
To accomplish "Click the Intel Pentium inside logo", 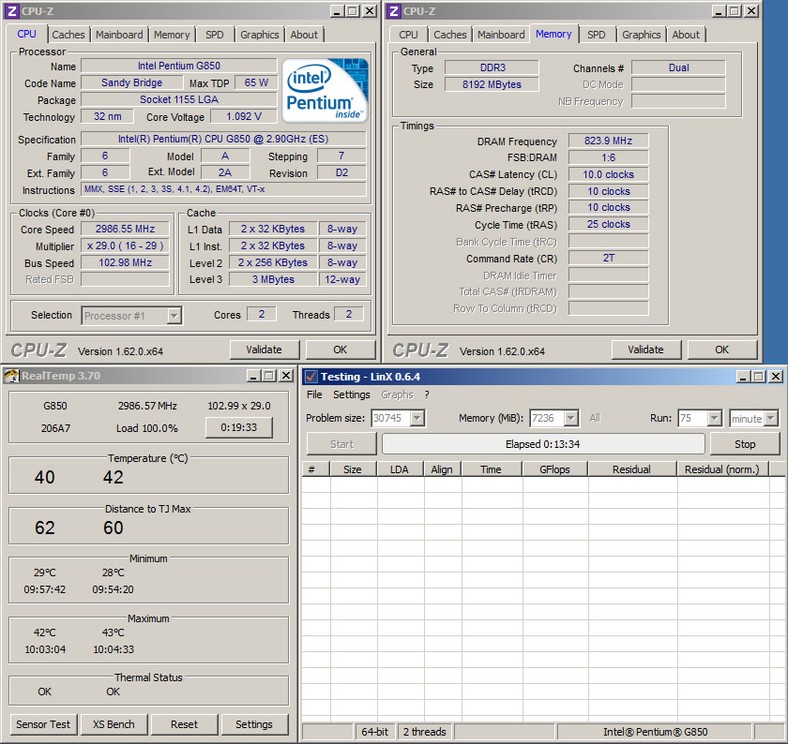I will 325,91.
